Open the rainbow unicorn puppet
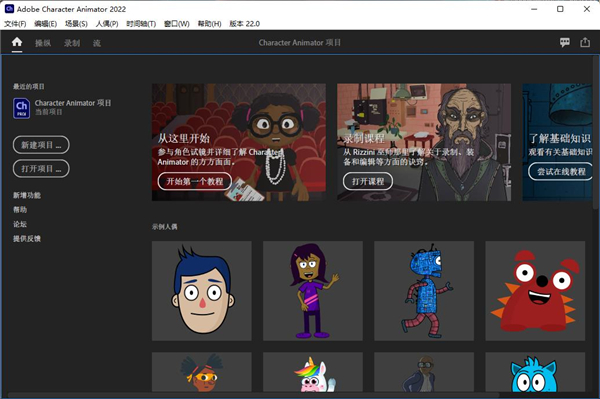 (313, 372)
